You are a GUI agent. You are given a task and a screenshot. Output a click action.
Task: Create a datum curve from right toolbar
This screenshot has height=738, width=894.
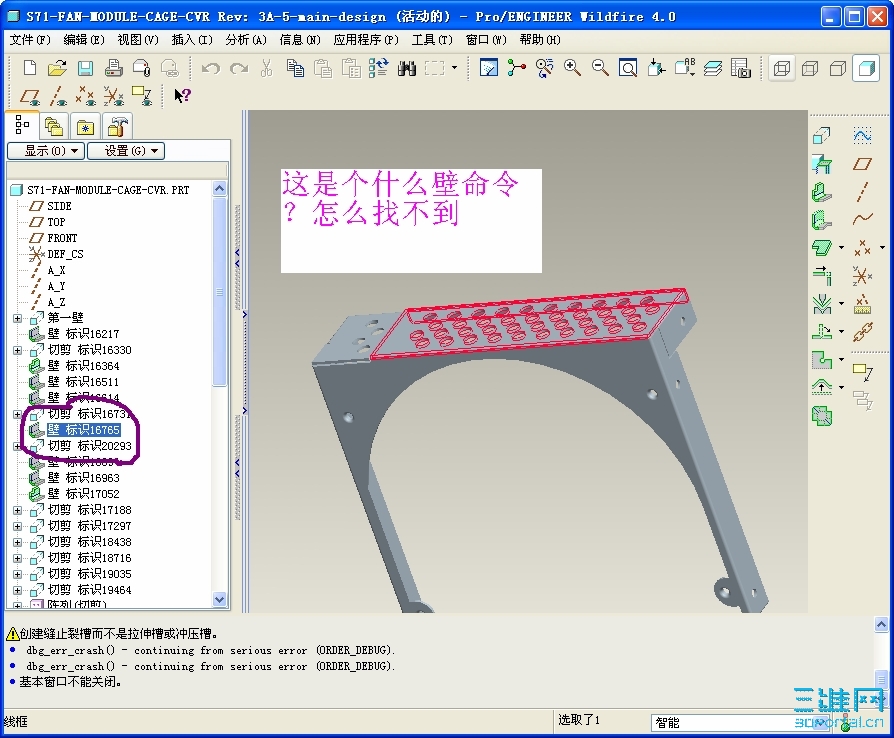click(x=863, y=220)
